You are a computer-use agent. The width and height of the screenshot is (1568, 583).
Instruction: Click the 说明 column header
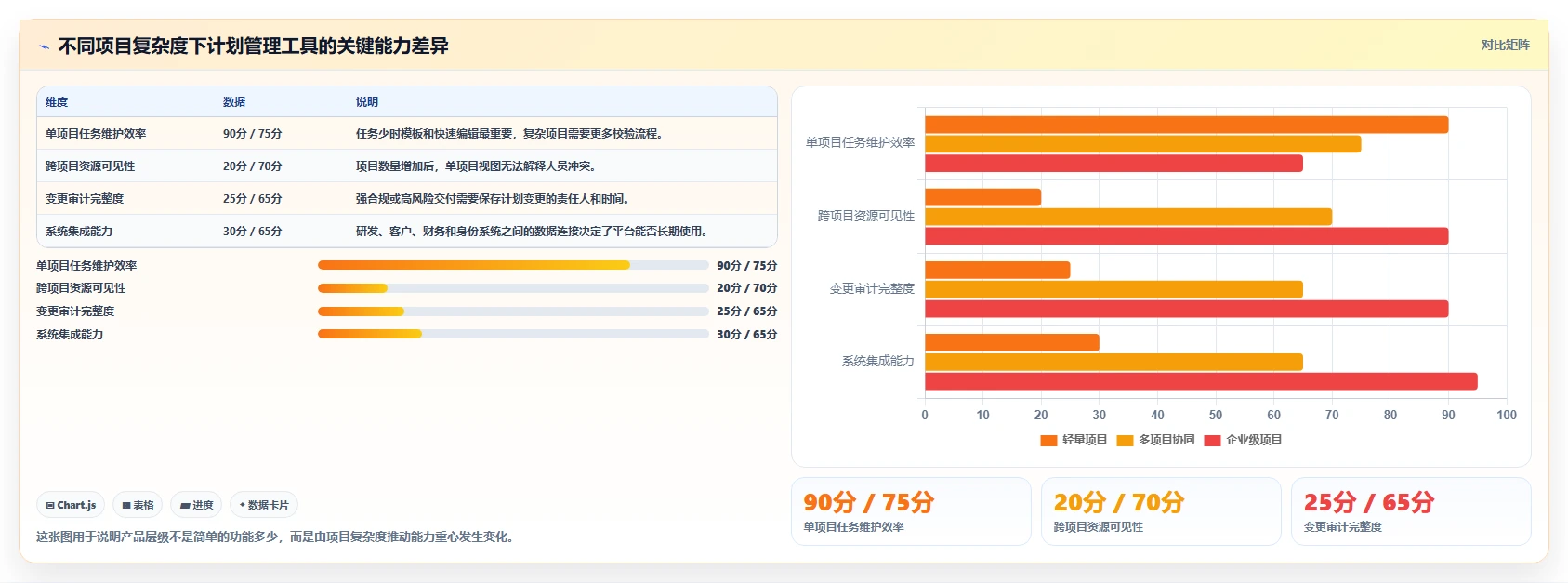(367, 102)
